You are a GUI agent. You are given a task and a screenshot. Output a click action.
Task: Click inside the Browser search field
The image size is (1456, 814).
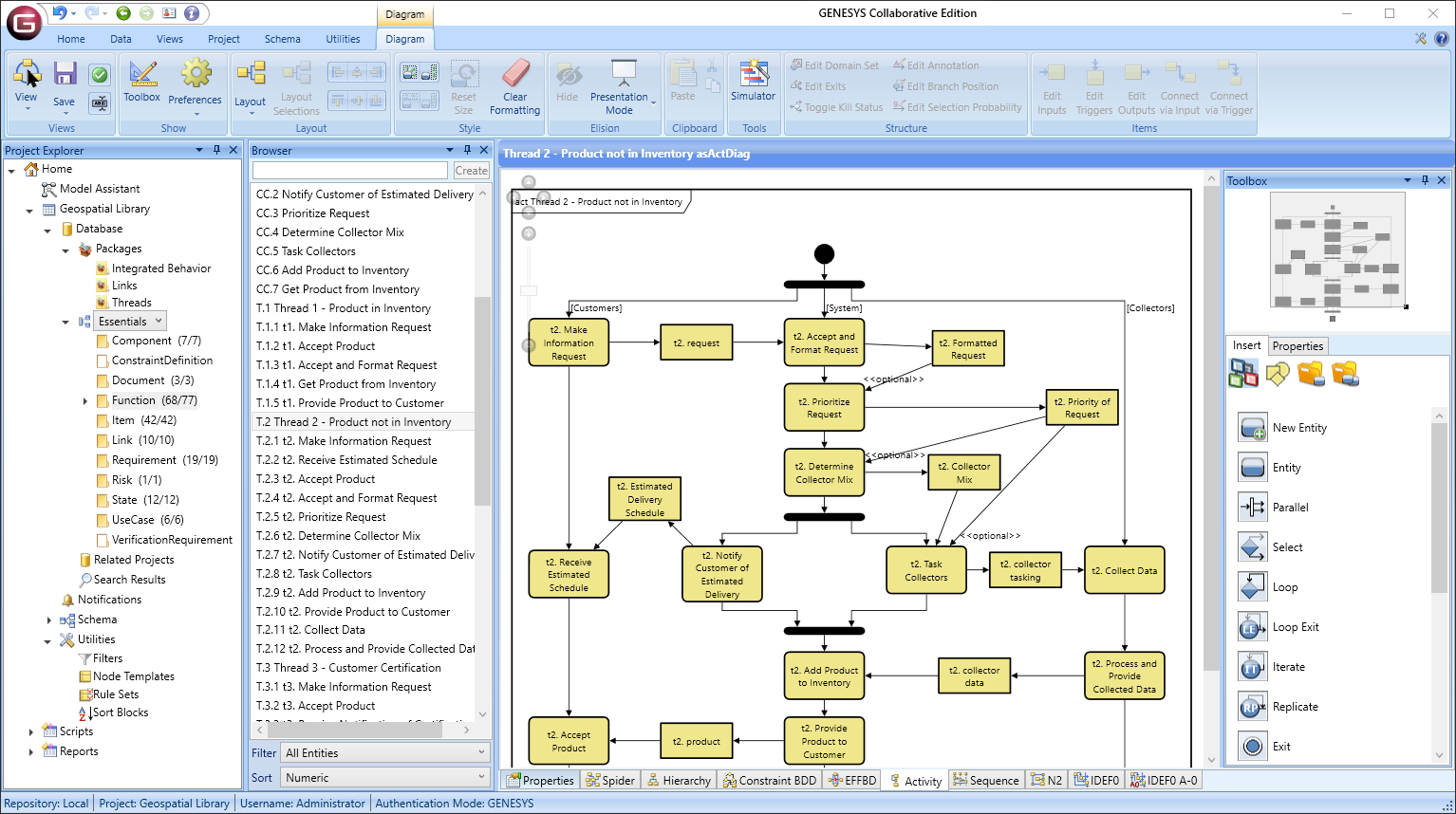pyautogui.click(x=349, y=170)
